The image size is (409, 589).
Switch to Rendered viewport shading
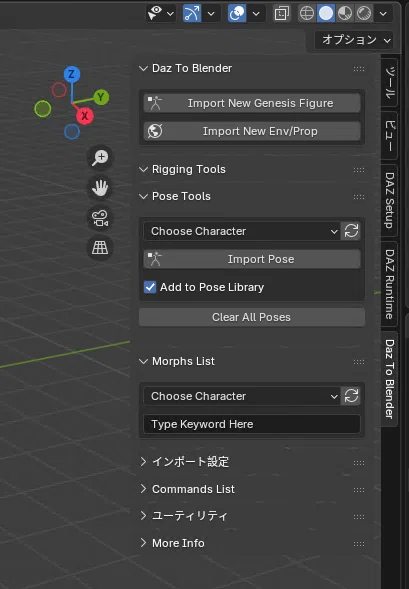(364, 14)
